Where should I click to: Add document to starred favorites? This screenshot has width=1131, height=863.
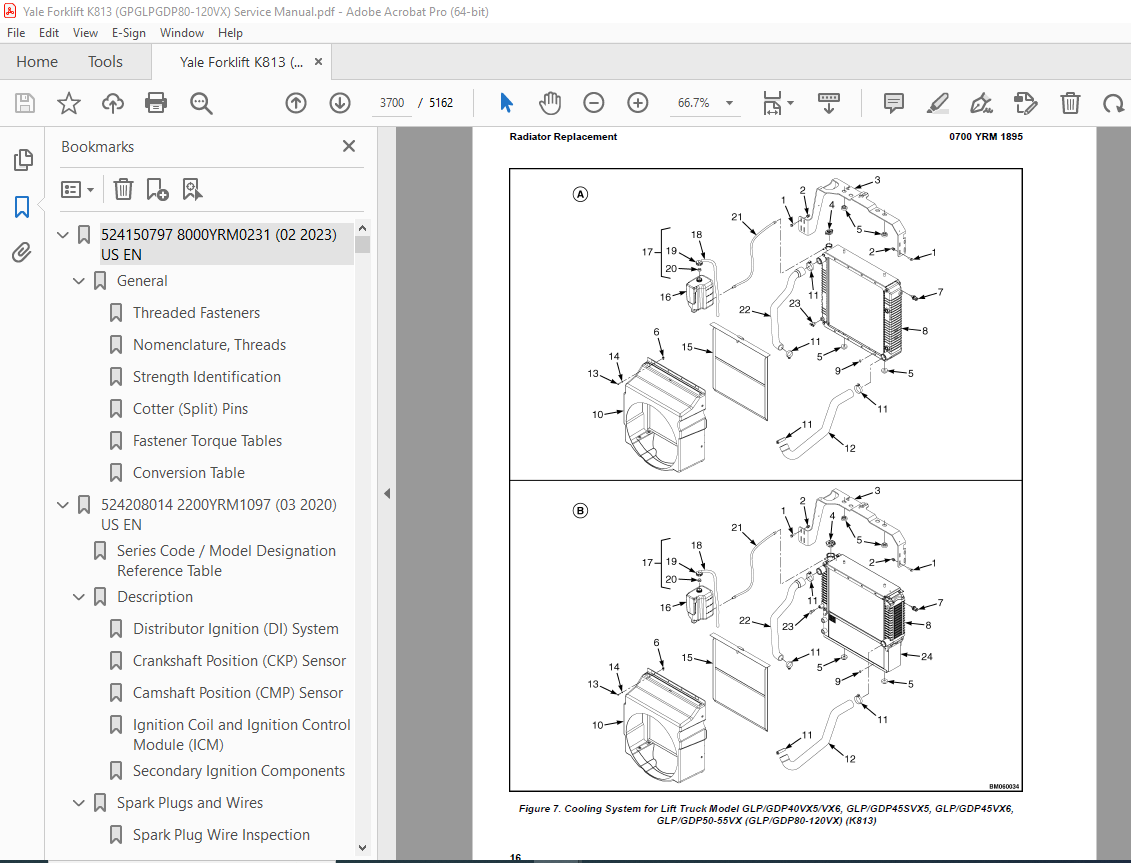pos(69,103)
